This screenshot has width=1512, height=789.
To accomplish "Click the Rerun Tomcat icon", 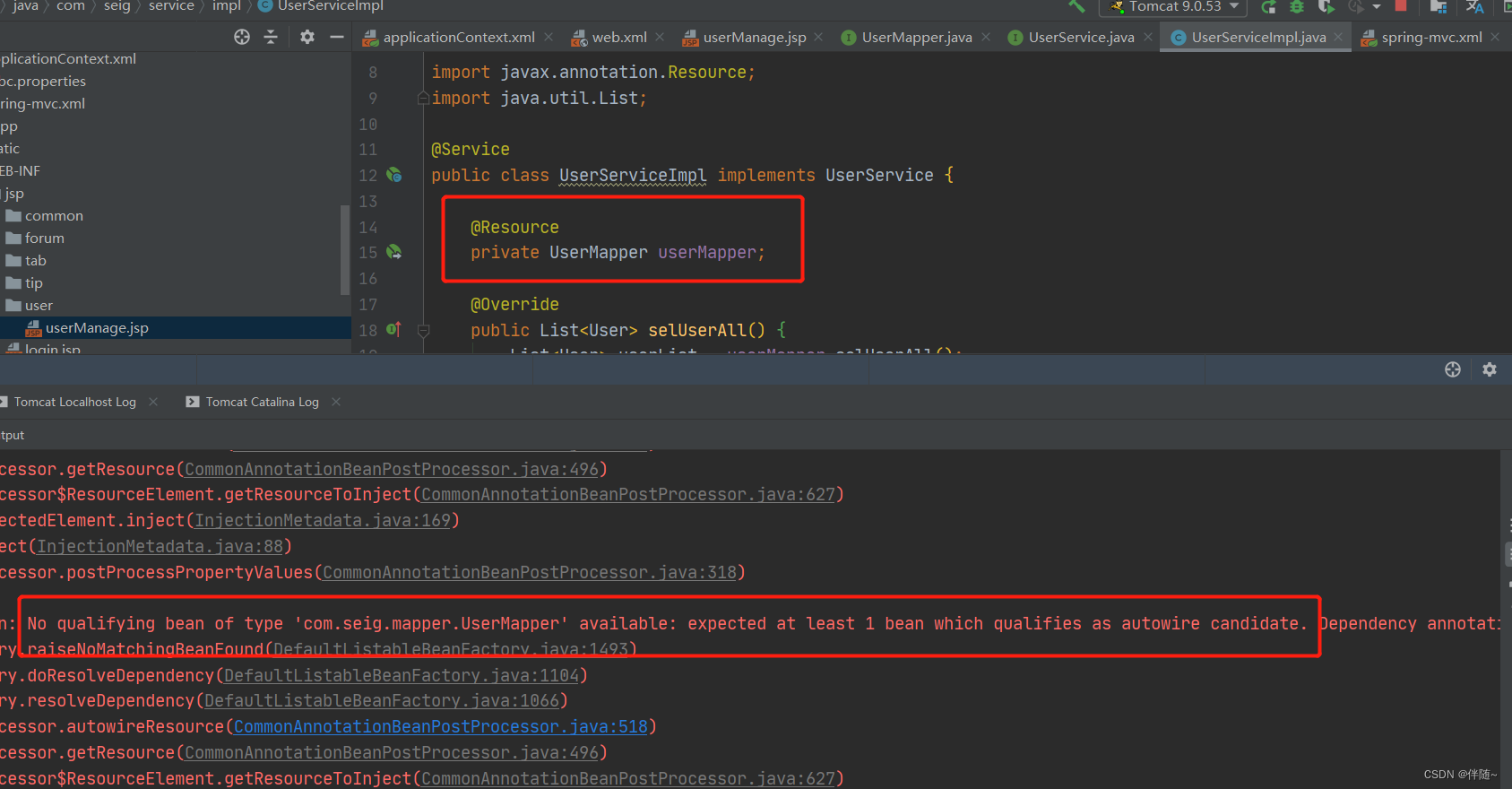I will click(x=1268, y=7).
